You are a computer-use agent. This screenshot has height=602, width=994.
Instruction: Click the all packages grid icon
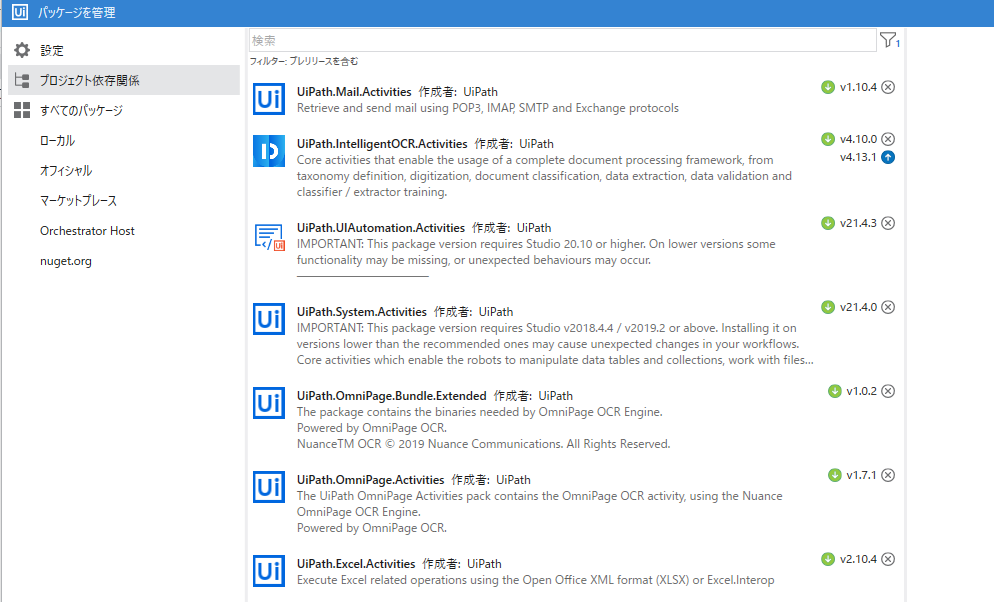(x=22, y=110)
